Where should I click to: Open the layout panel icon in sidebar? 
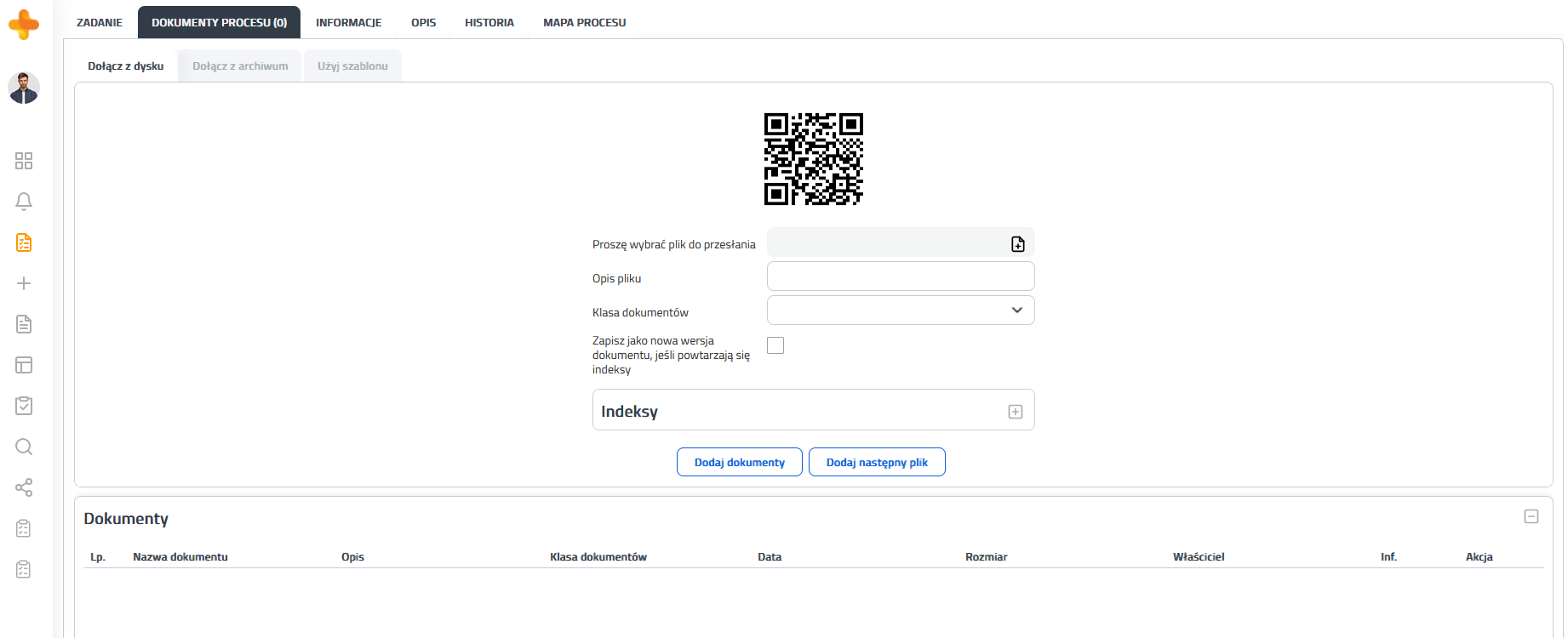pyautogui.click(x=24, y=365)
